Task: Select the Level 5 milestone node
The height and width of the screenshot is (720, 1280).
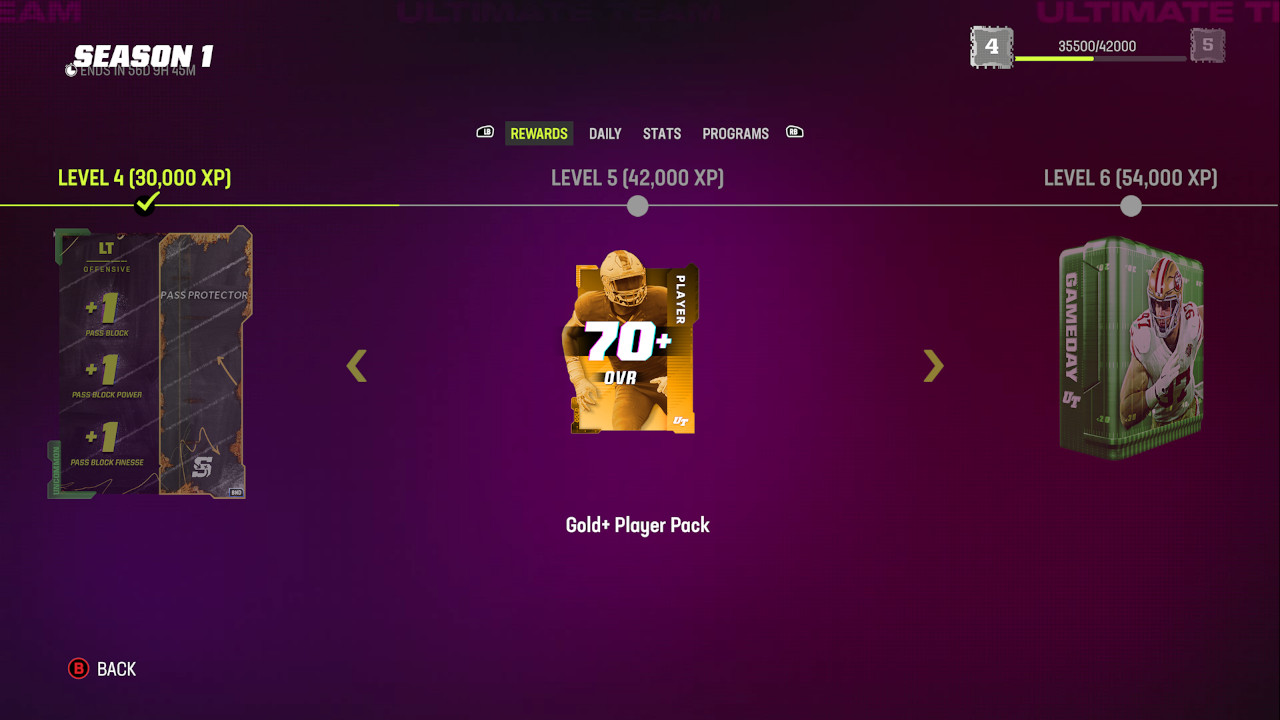Action: [638, 206]
